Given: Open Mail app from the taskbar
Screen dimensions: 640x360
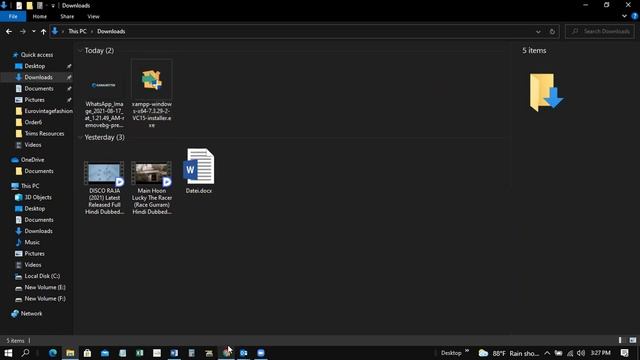Looking at the screenshot, I should click(105, 353).
